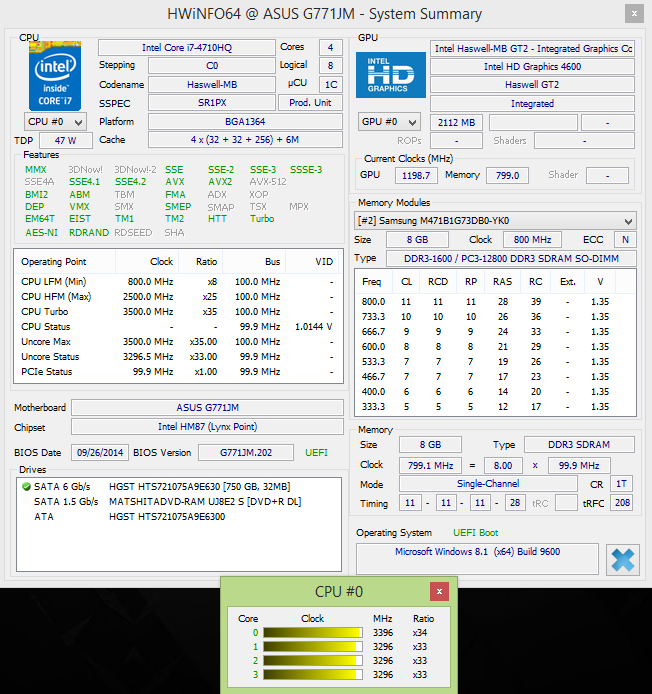Image resolution: width=652 pixels, height=694 pixels.
Task: Click the Microsoft Windows 8.1 OS field
Action: (477, 559)
